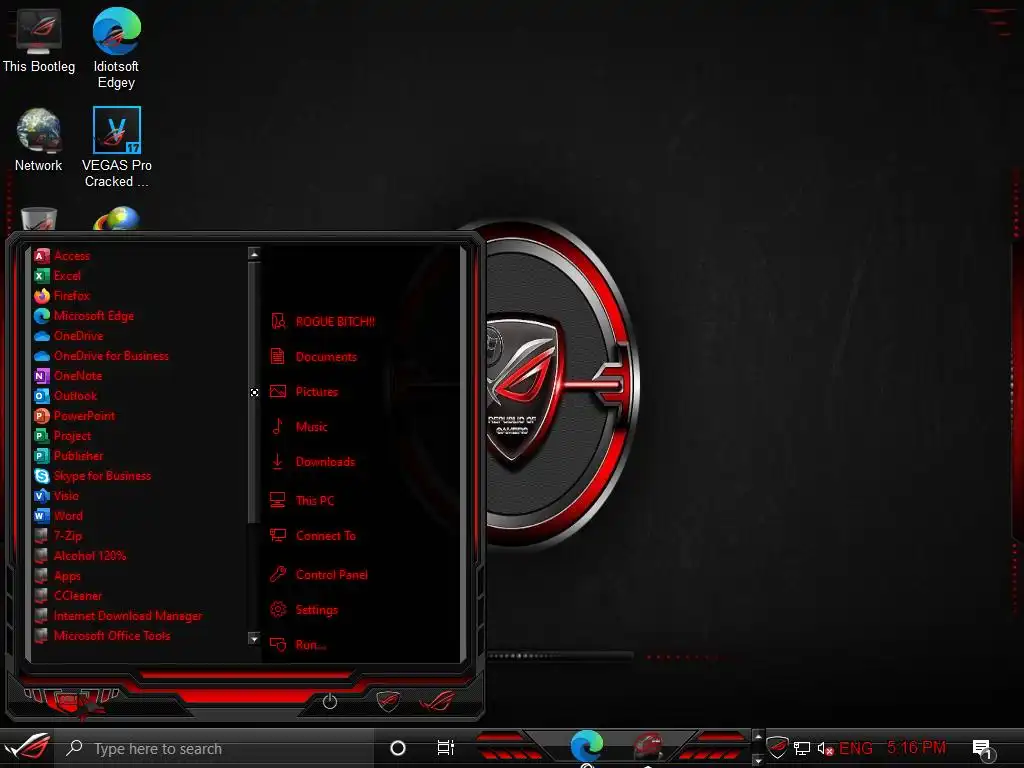Click the ROG eye logo button
This screenshot has width=1024, height=768.
pos(438,701)
